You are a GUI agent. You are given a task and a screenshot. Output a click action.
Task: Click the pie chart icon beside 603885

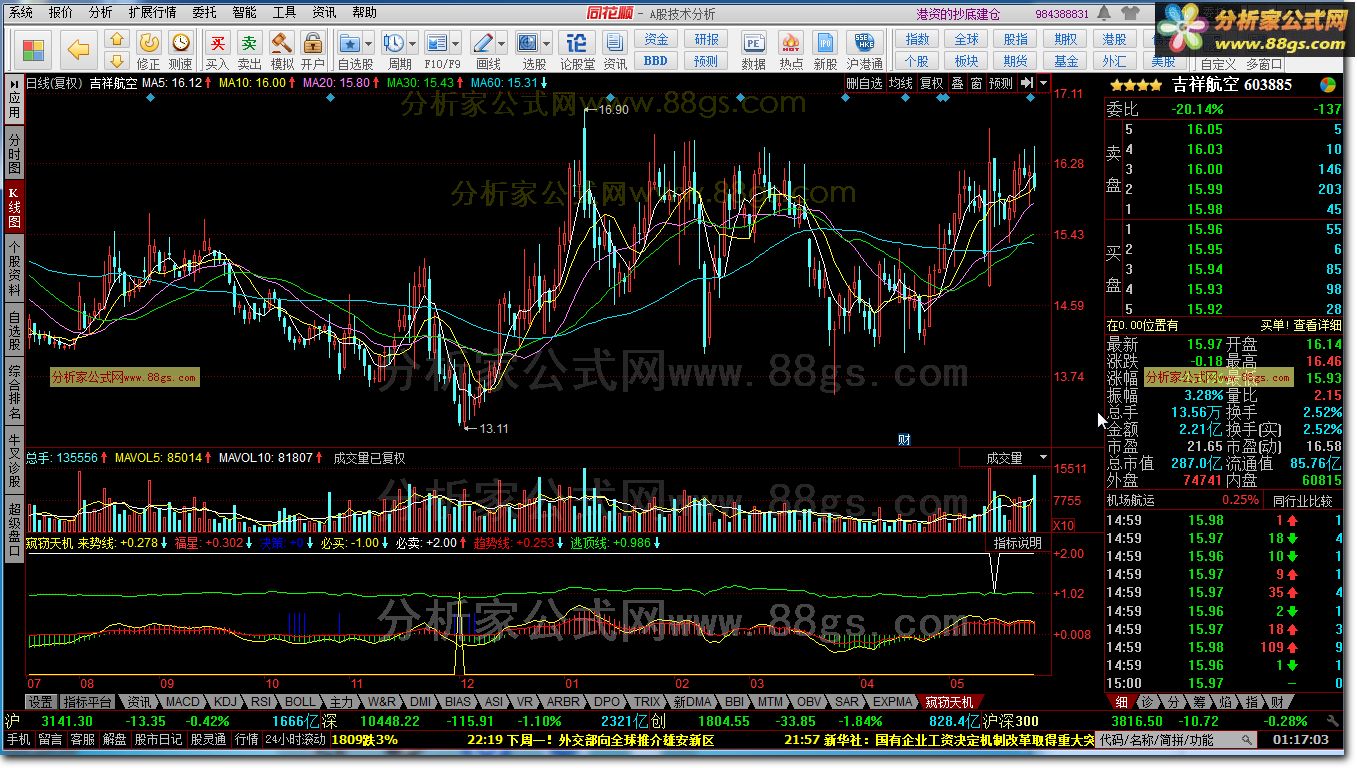pos(1327,85)
